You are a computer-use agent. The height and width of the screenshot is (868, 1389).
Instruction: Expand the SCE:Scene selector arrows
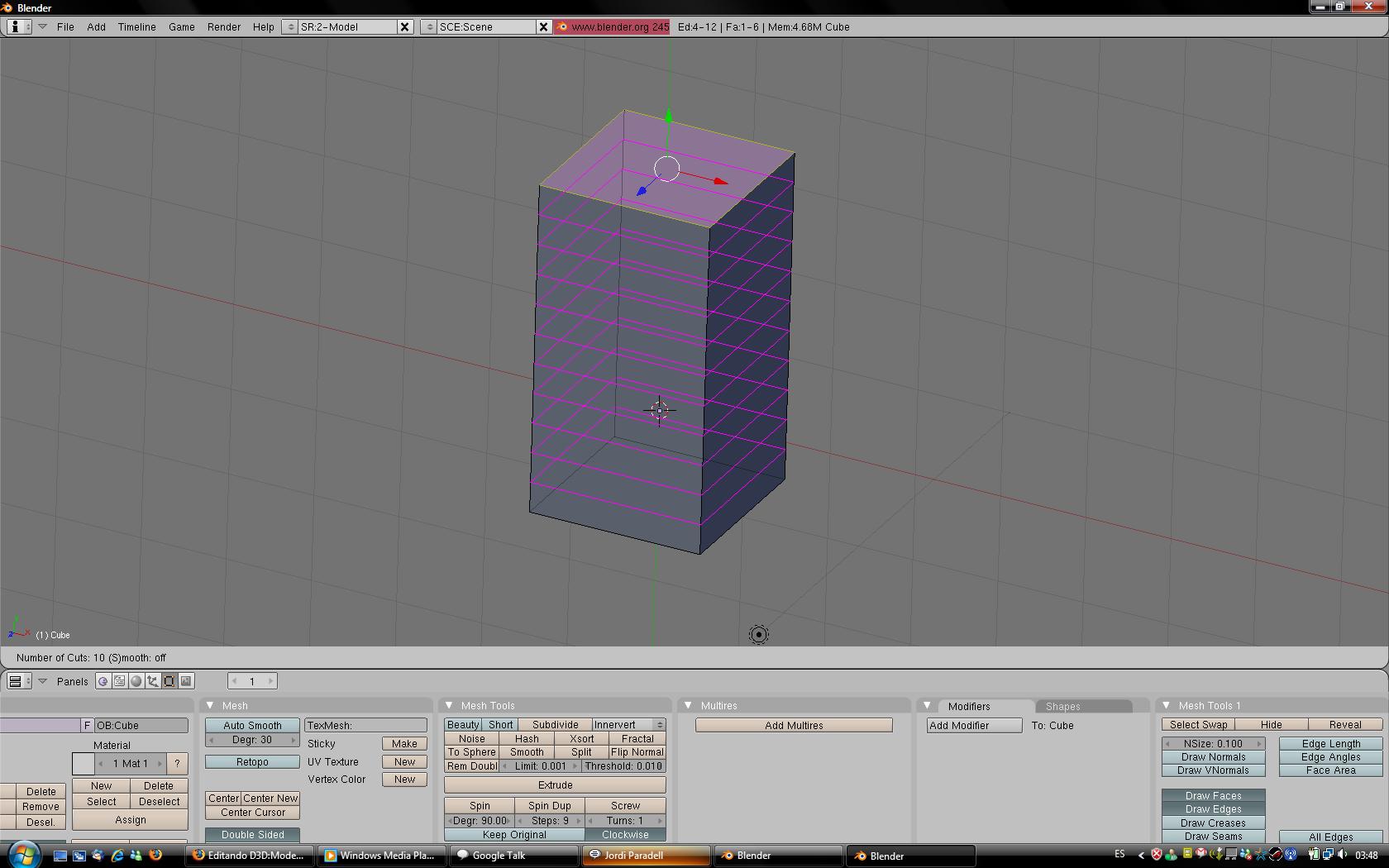(428, 26)
